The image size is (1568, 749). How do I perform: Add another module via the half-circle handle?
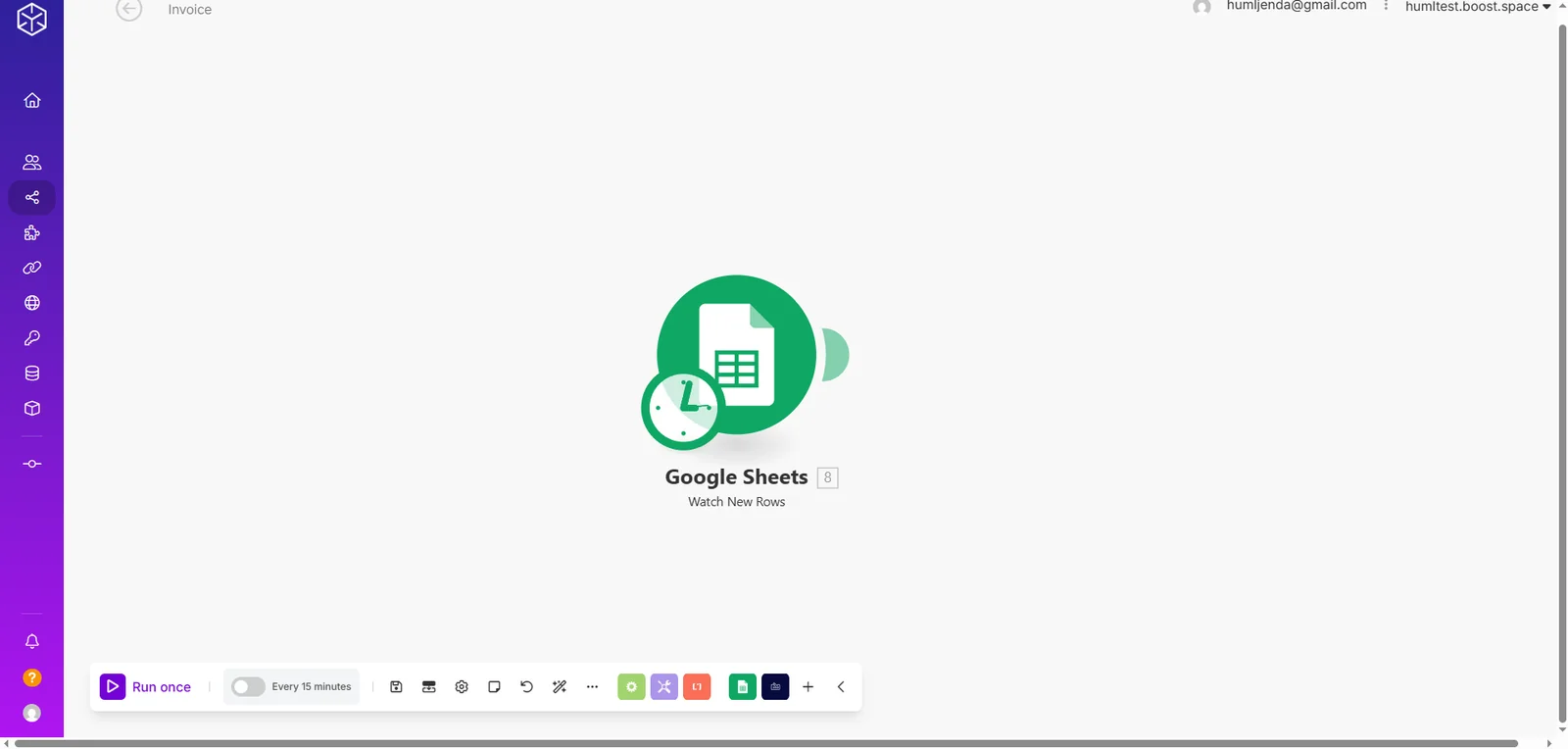[835, 355]
